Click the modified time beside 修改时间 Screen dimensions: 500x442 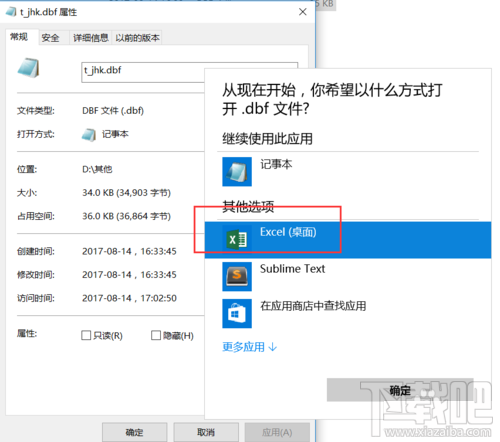coord(129,275)
